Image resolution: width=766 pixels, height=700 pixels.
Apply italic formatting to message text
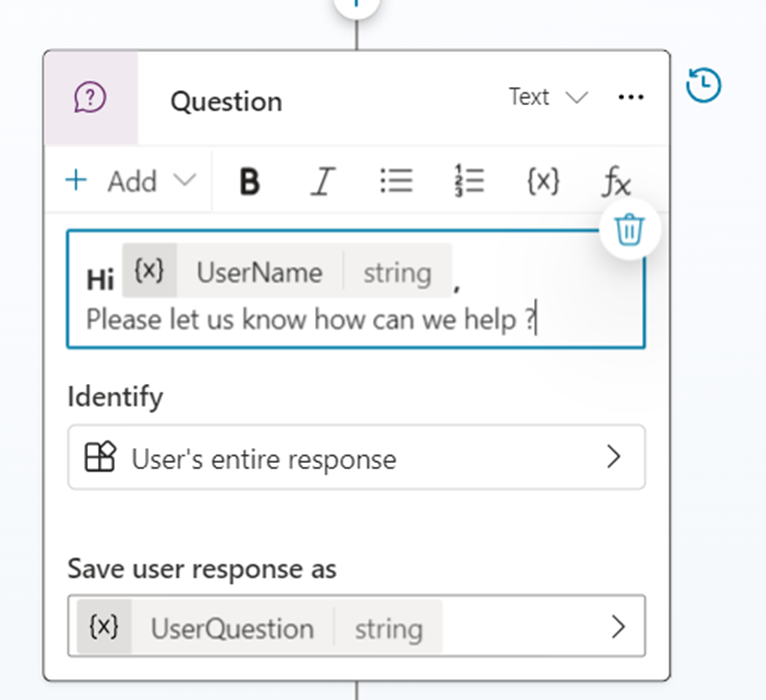click(321, 182)
